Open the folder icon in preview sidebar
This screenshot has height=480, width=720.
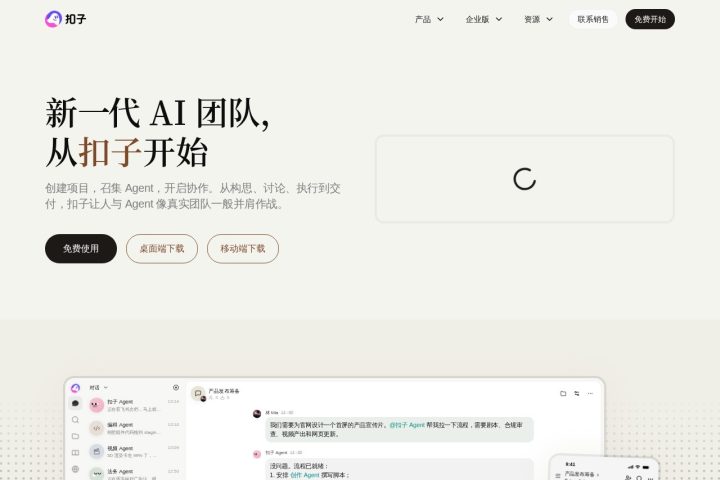(x=75, y=436)
